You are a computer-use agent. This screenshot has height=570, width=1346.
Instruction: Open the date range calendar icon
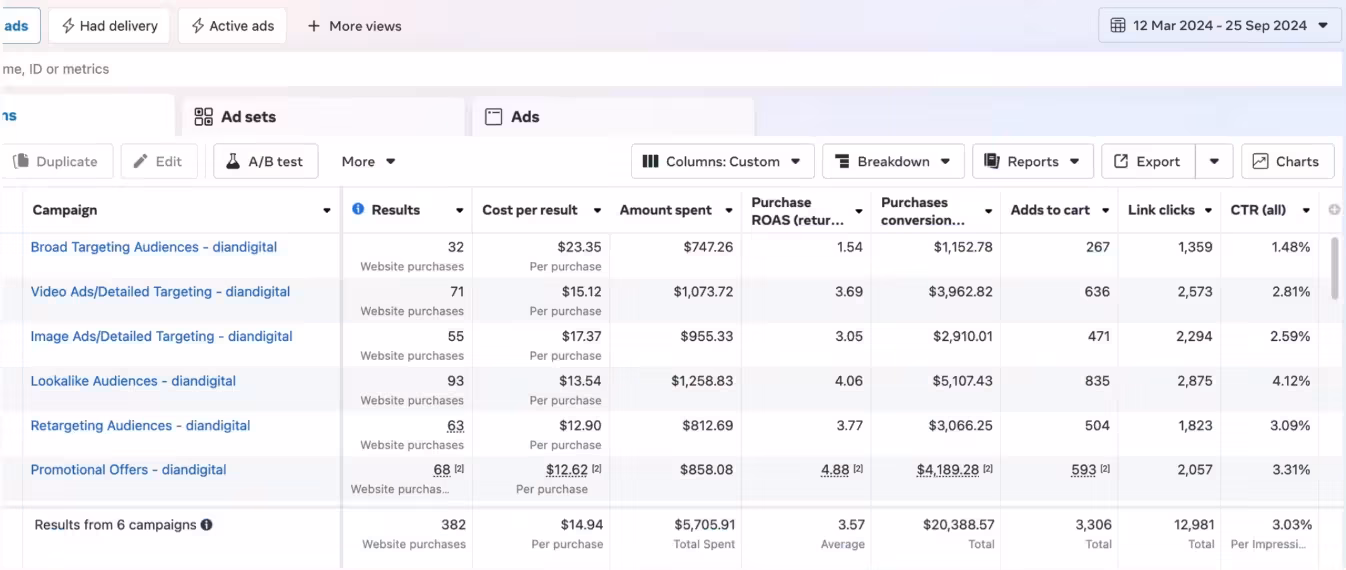[1118, 26]
